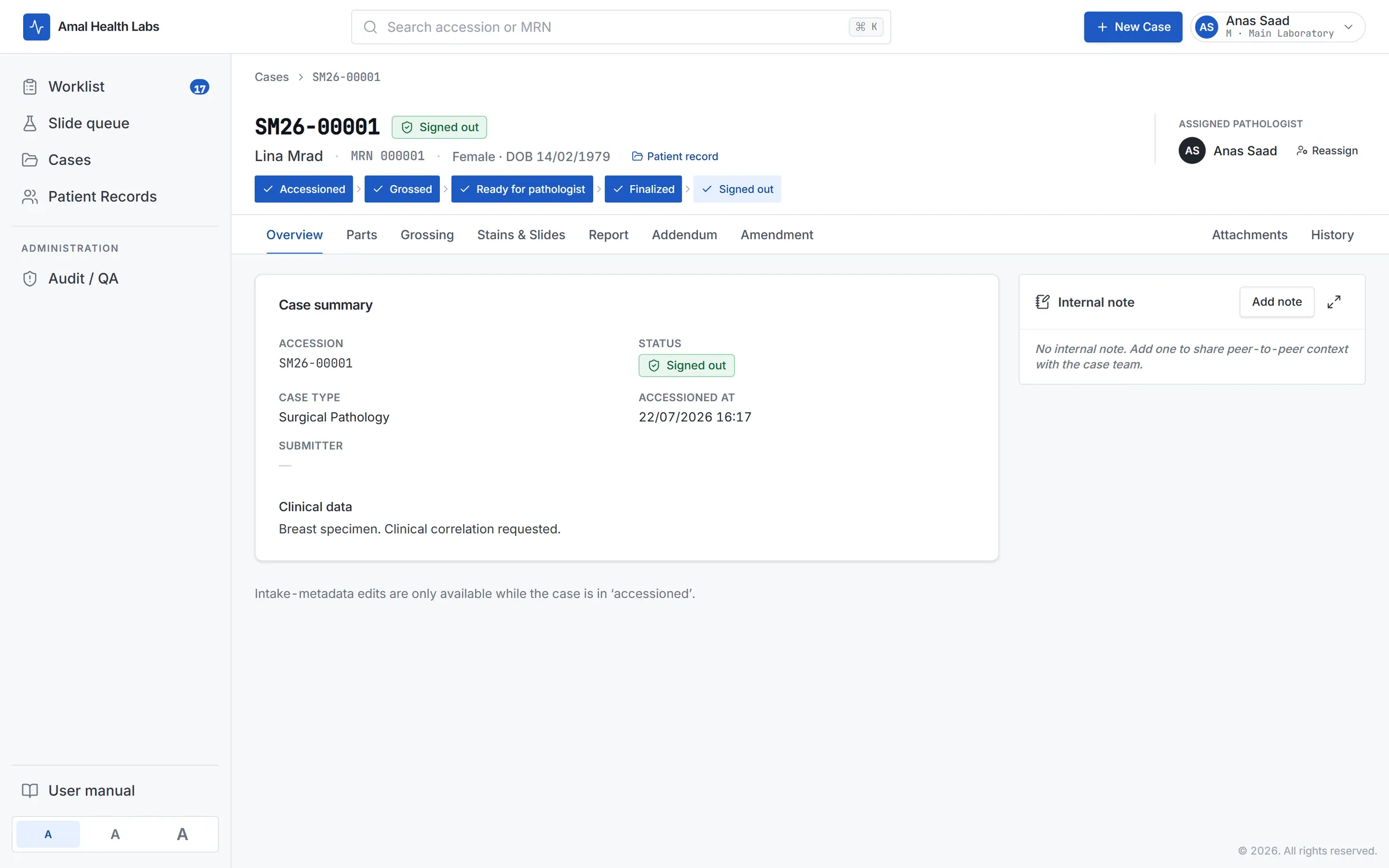Select the largest font size A
This screenshot has height=868, width=1389.
click(182, 834)
